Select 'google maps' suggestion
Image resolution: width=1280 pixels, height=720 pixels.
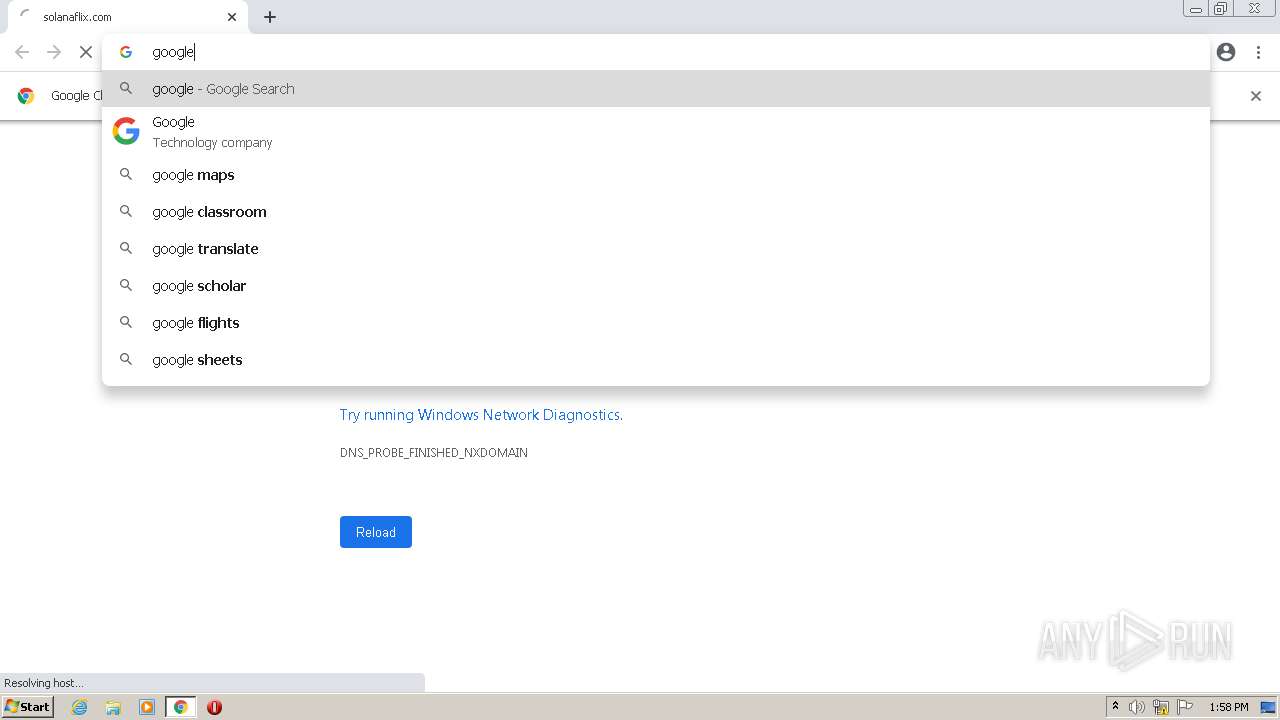(656, 175)
